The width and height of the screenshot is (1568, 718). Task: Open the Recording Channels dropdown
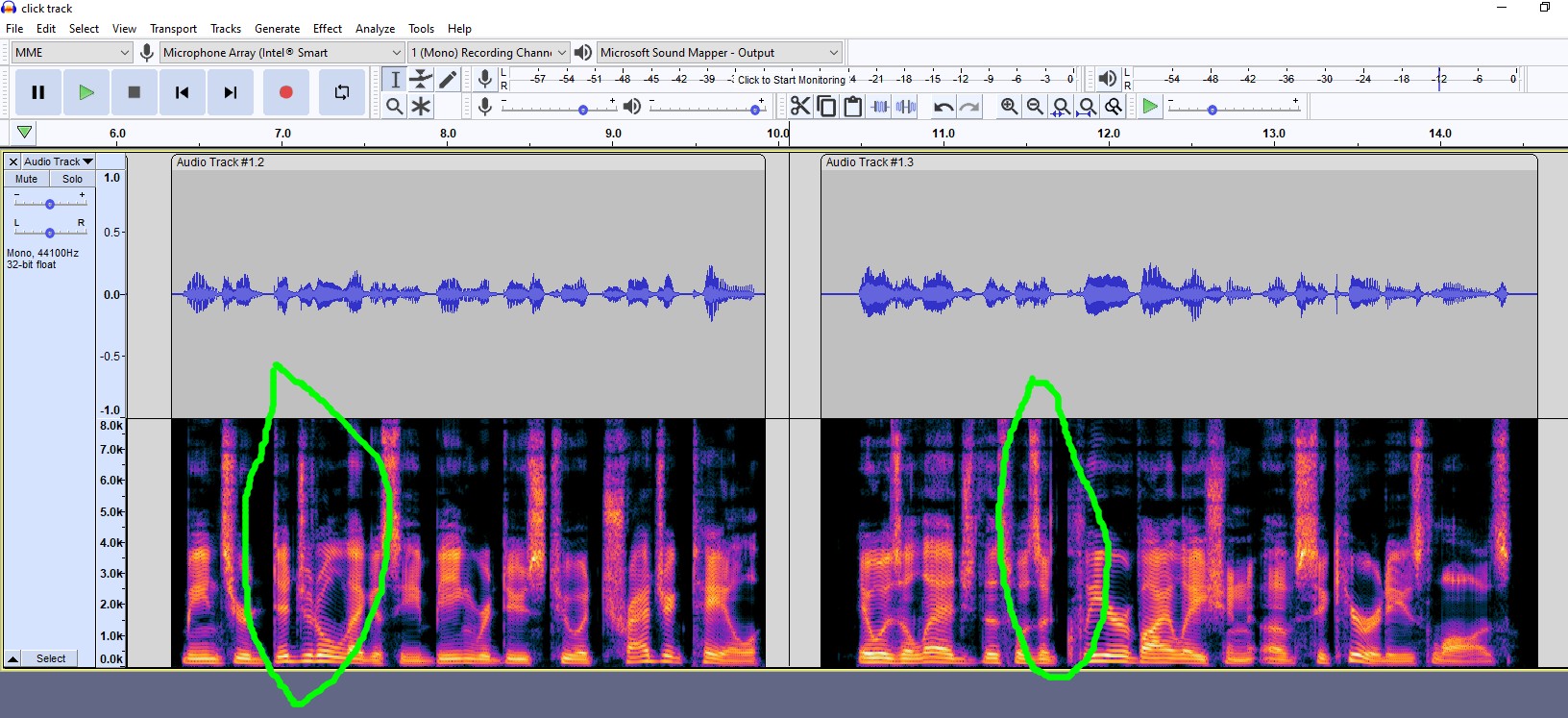(489, 52)
